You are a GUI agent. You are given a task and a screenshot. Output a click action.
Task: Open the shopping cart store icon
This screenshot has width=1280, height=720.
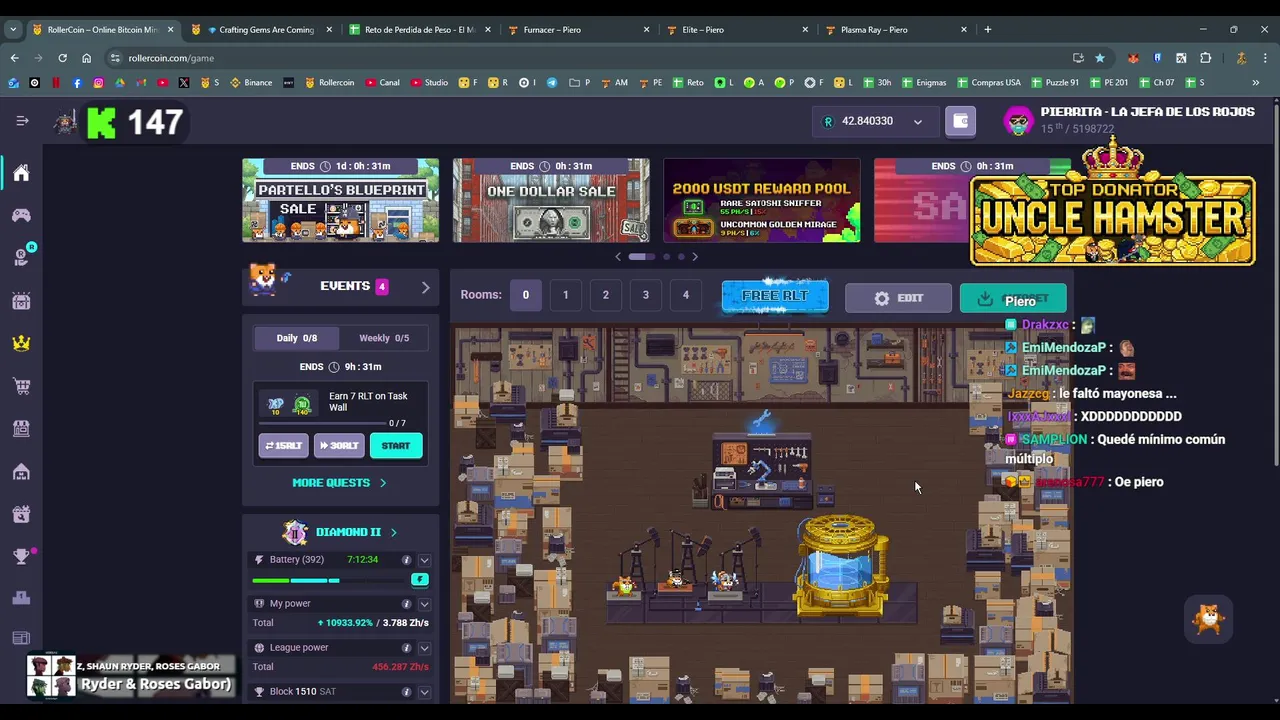[x=21, y=386]
